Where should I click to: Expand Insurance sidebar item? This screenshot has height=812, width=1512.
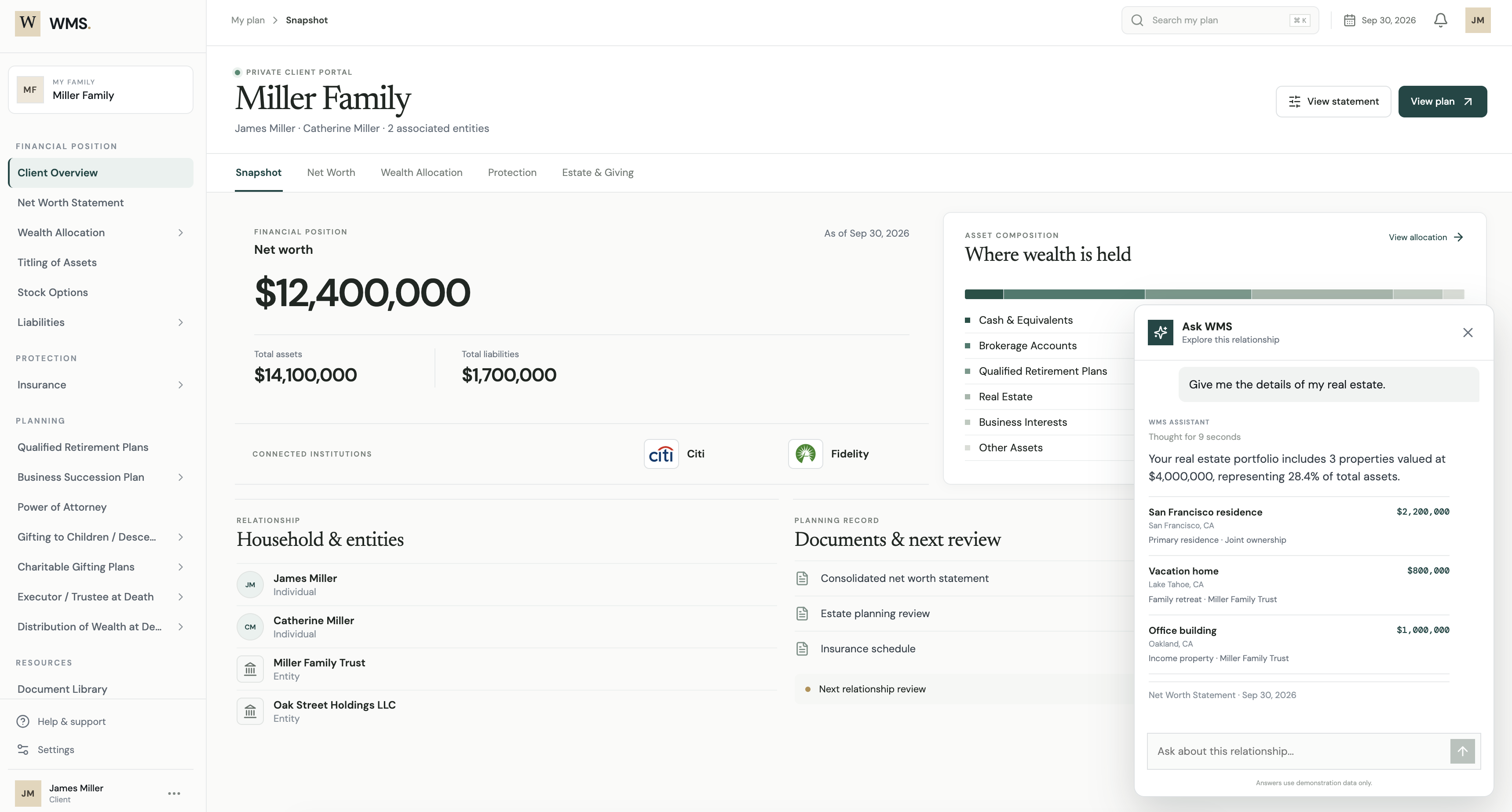tap(180, 385)
